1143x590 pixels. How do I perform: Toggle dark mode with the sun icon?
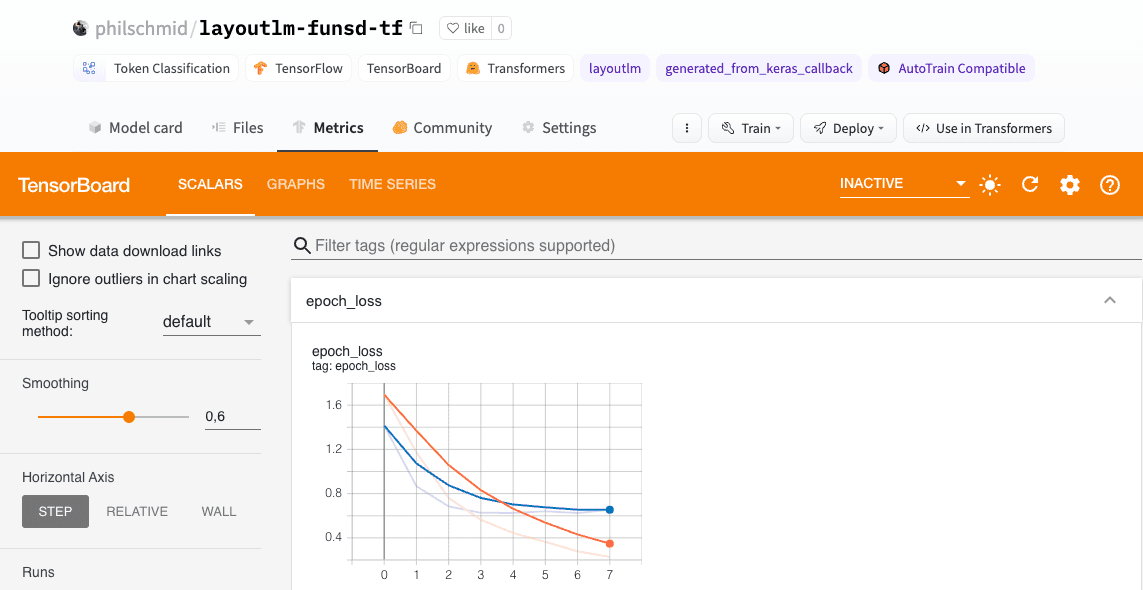989,185
